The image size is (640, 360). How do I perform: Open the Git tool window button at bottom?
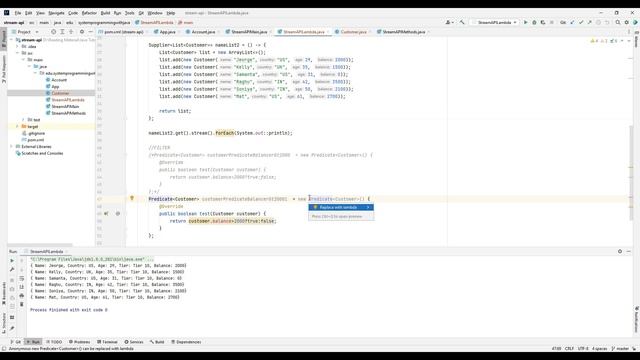coord(16,342)
